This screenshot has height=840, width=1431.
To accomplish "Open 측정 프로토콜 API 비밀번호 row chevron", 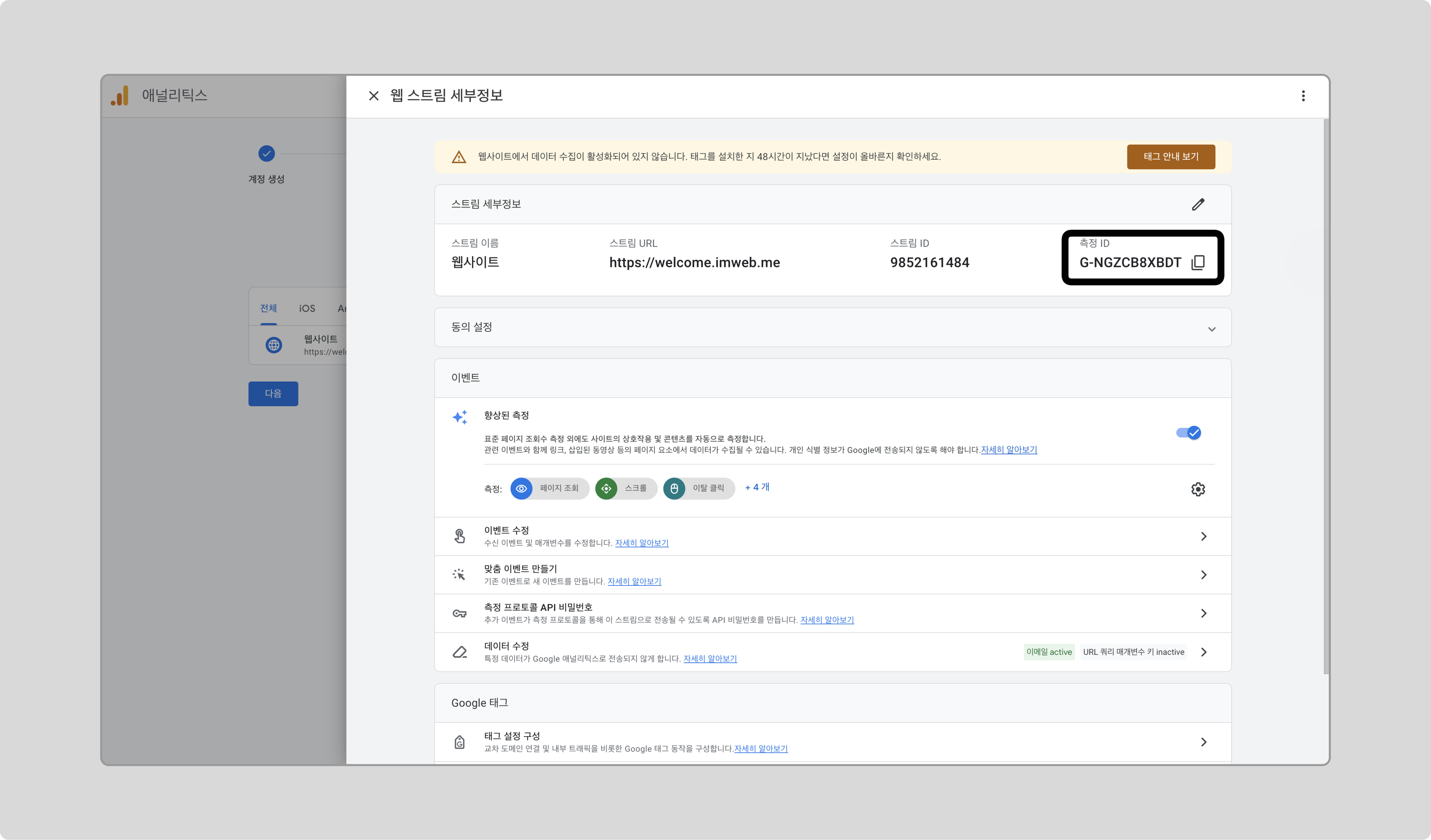I will [x=1203, y=613].
